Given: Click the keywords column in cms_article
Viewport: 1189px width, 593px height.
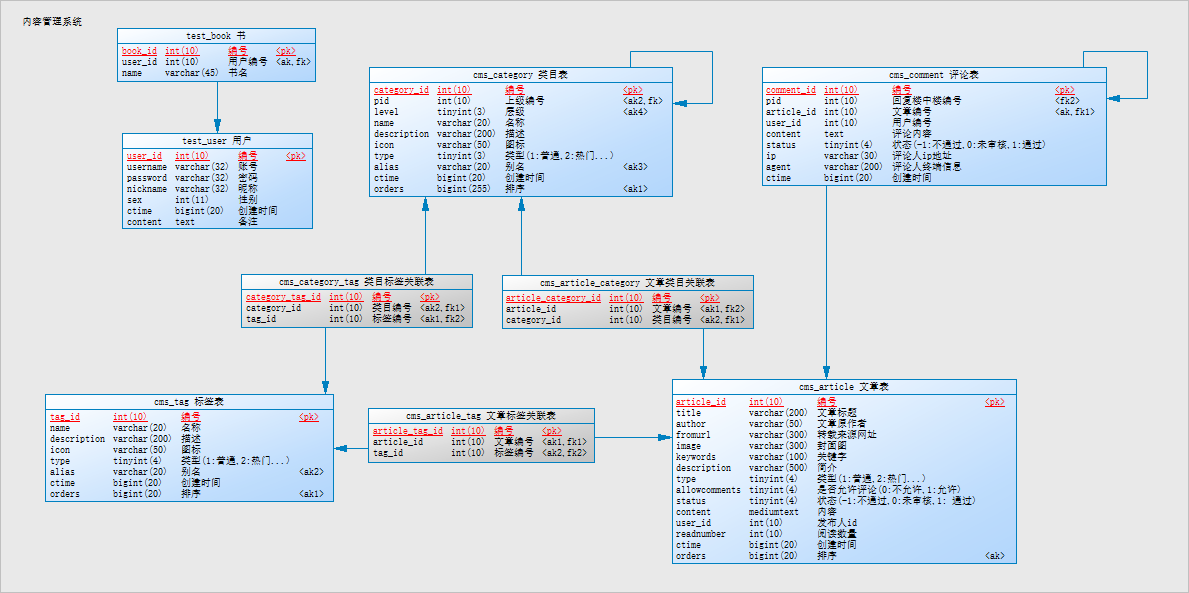Looking at the screenshot, I should (x=844, y=457).
